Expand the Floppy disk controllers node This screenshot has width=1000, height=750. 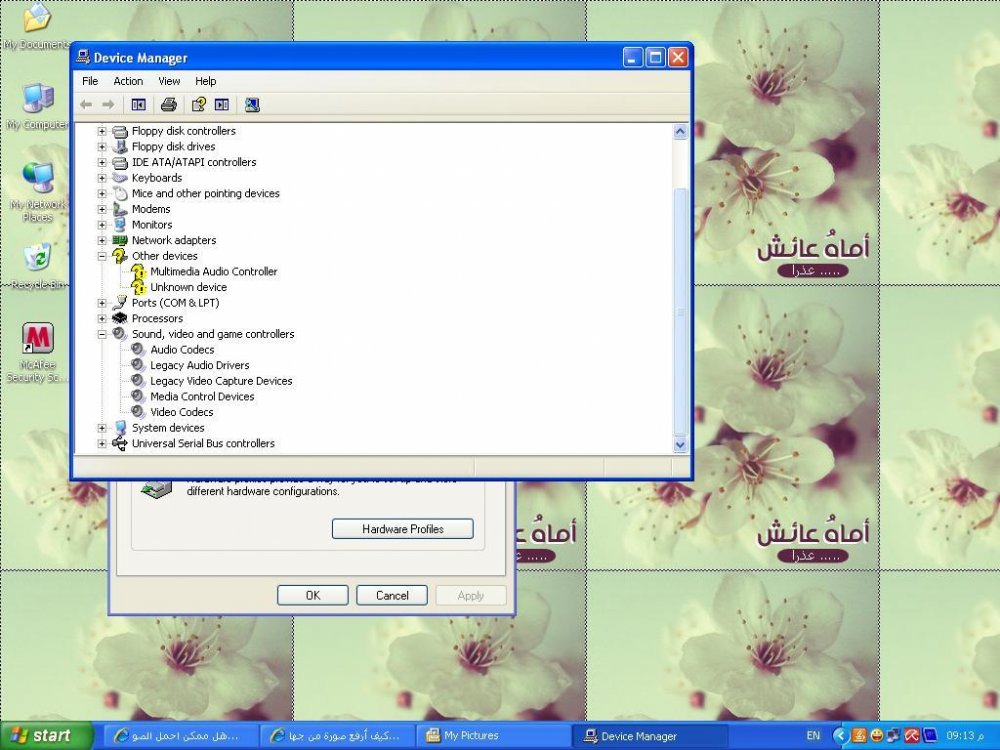coord(102,131)
